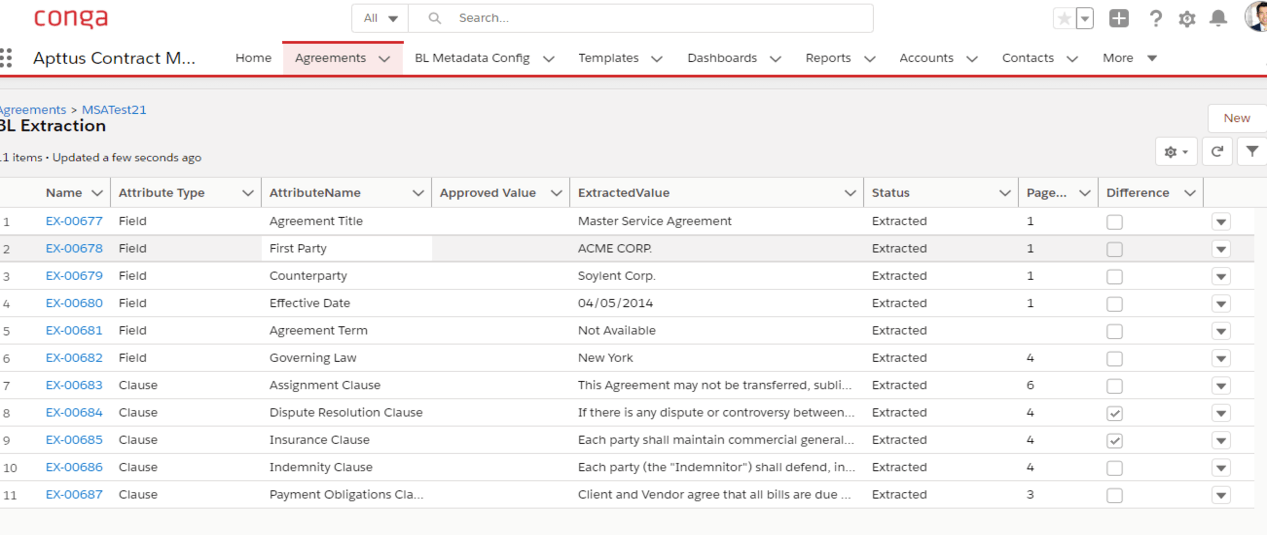Viewport: 1267px width, 535px height.
Task: Open the App Launcher dots grid
Action: (7, 58)
